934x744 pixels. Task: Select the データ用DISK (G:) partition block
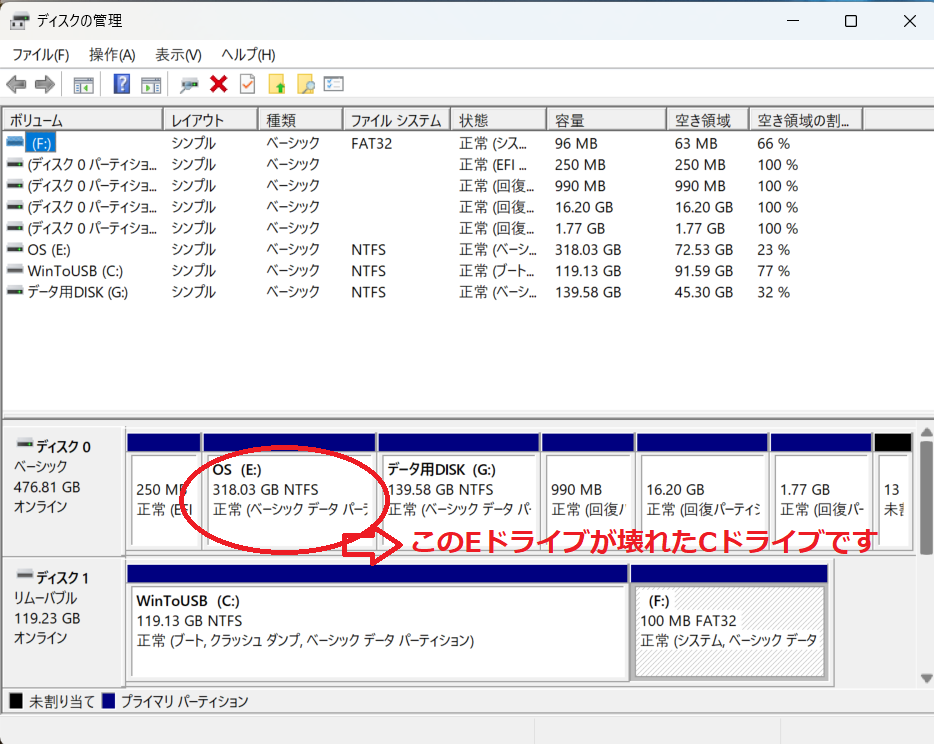[x=458, y=490]
